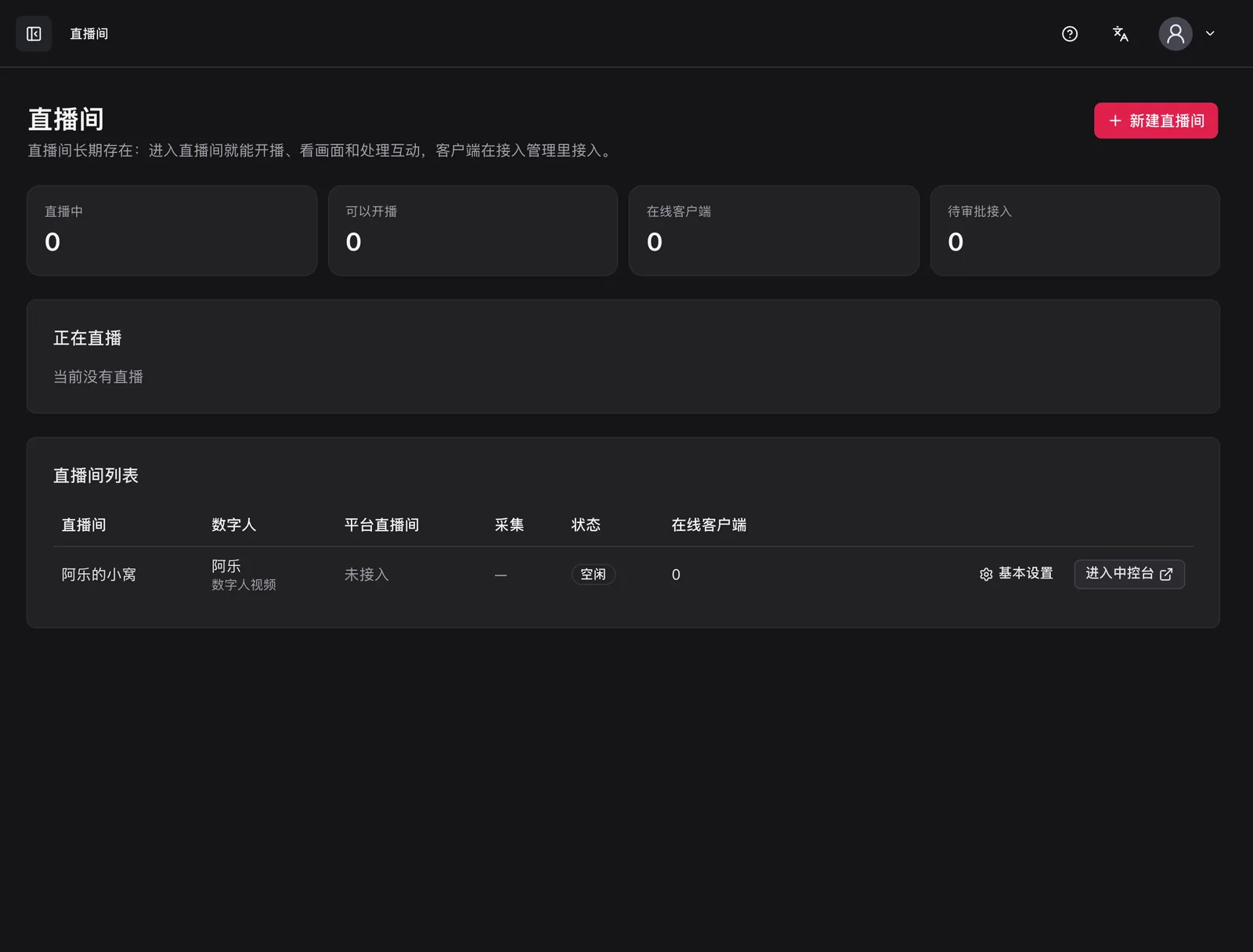Image resolution: width=1253 pixels, height=952 pixels.
Task: Click the 直播间 breadcrumb in top bar
Action: tap(89, 34)
